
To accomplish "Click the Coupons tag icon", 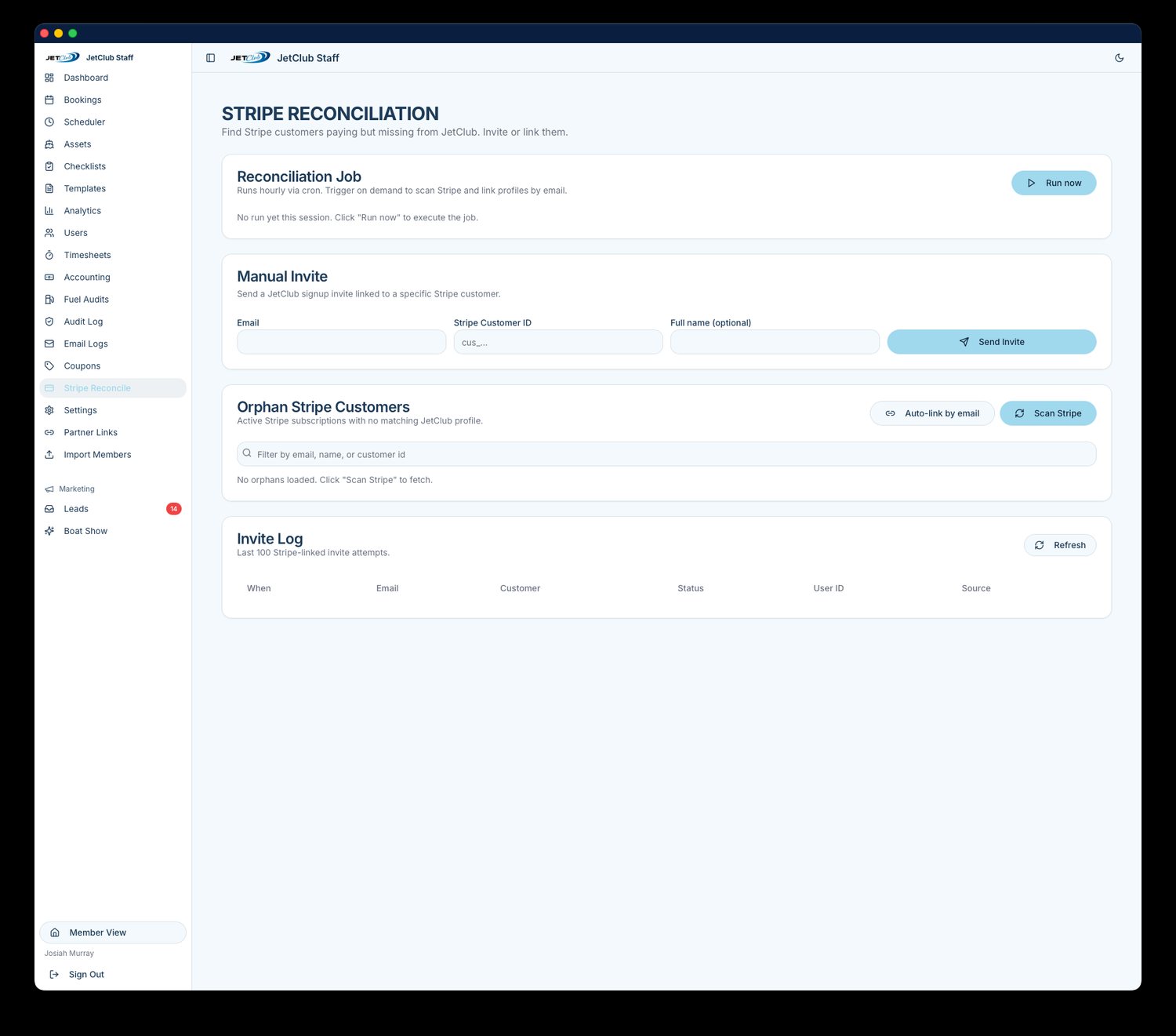I will point(49,366).
